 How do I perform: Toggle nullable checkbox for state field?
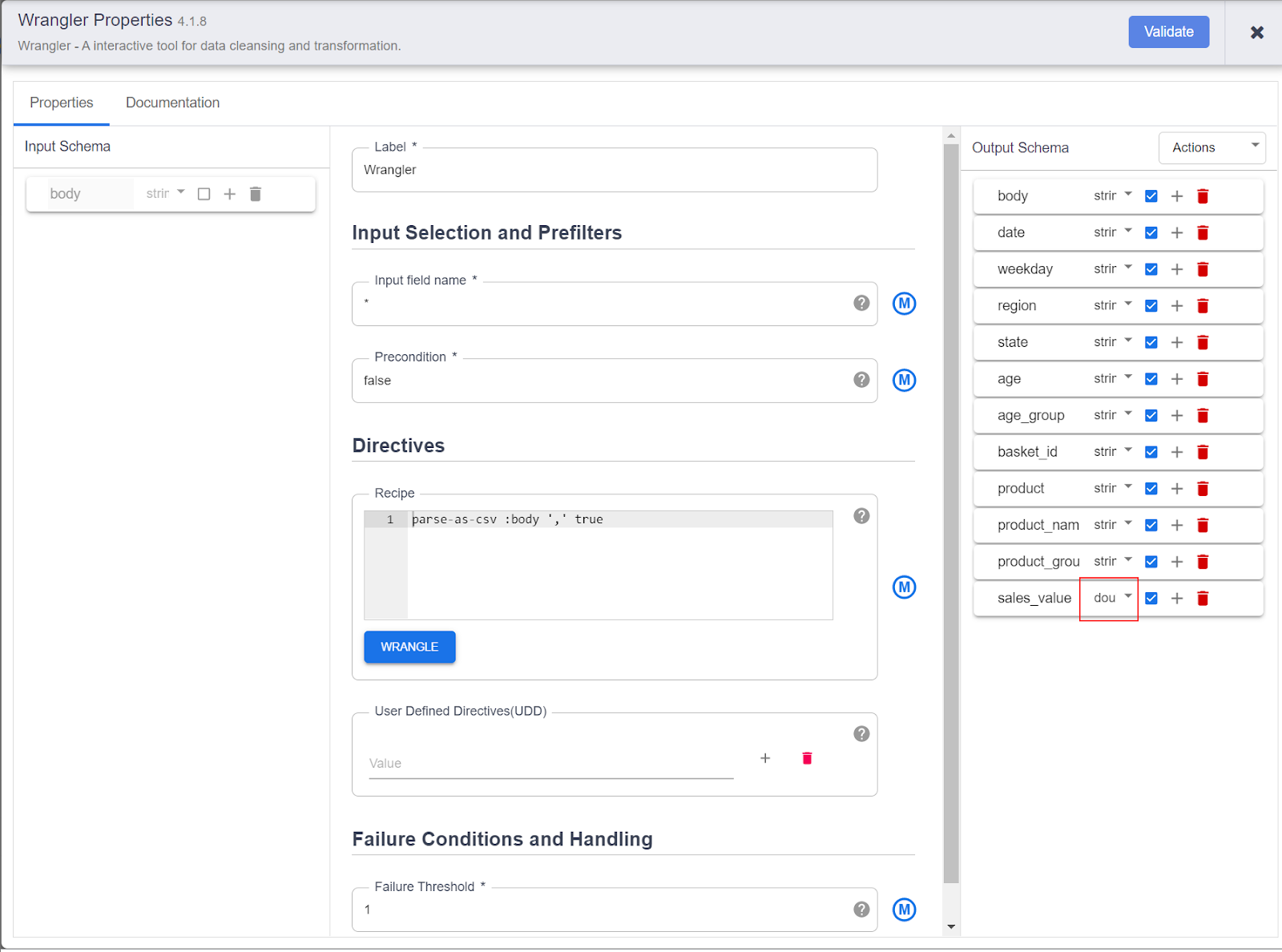pyautogui.click(x=1151, y=343)
